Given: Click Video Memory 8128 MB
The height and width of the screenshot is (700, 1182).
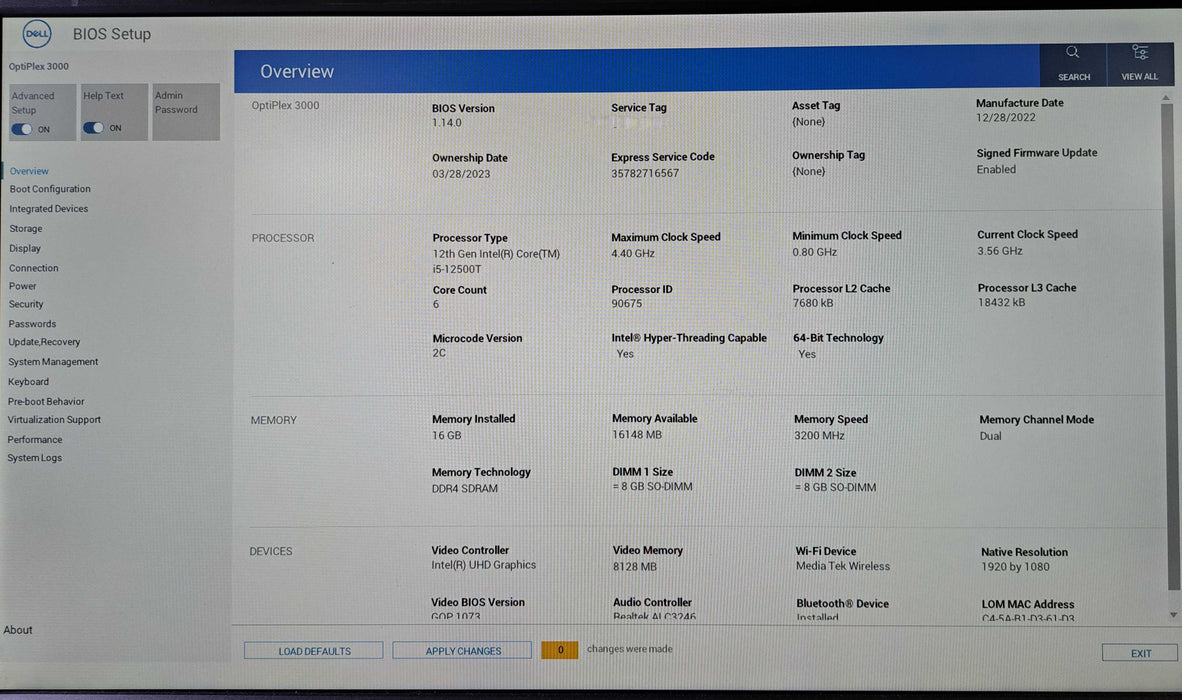Looking at the screenshot, I should coord(635,567).
